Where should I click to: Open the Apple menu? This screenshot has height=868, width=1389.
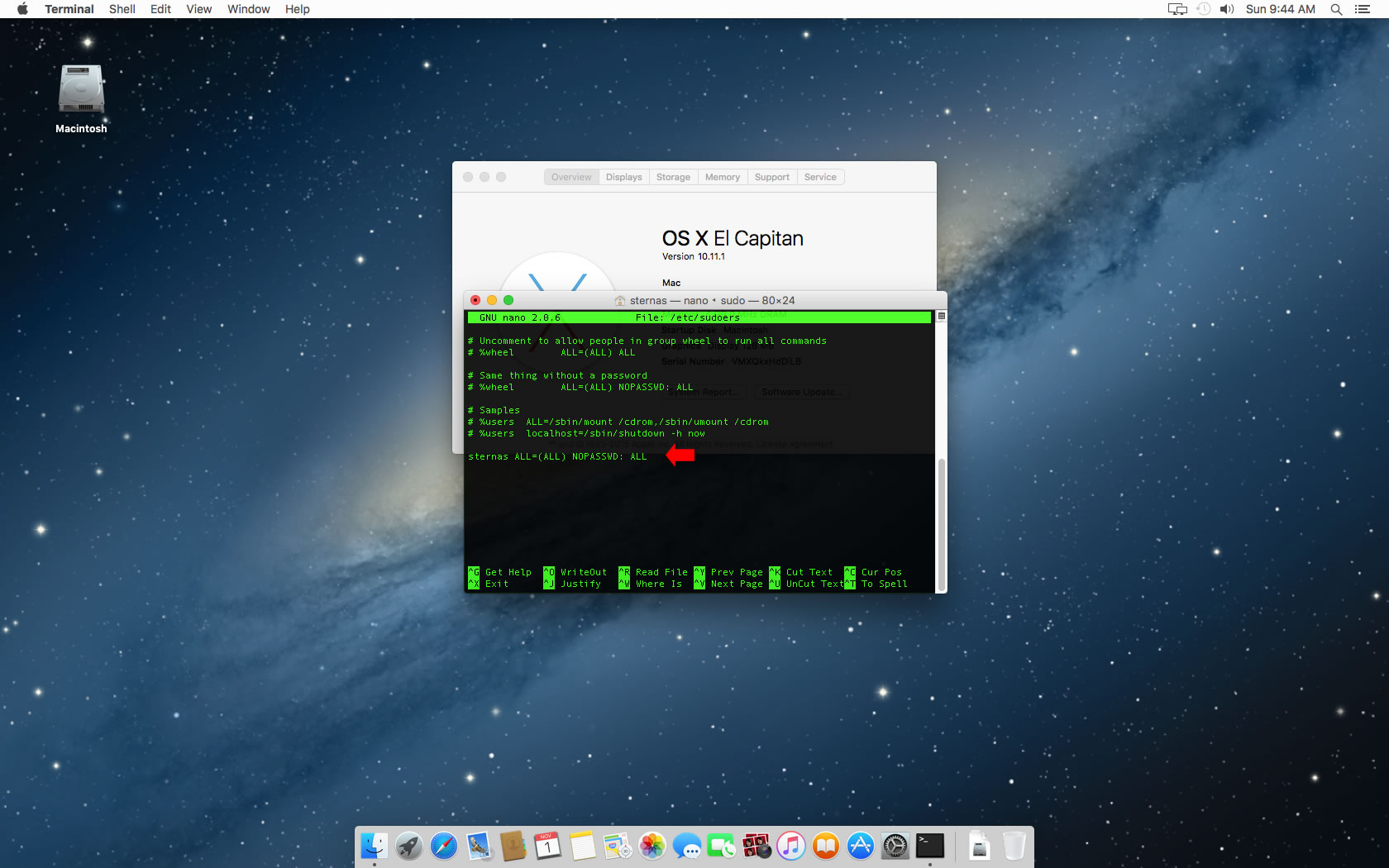[22, 9]
